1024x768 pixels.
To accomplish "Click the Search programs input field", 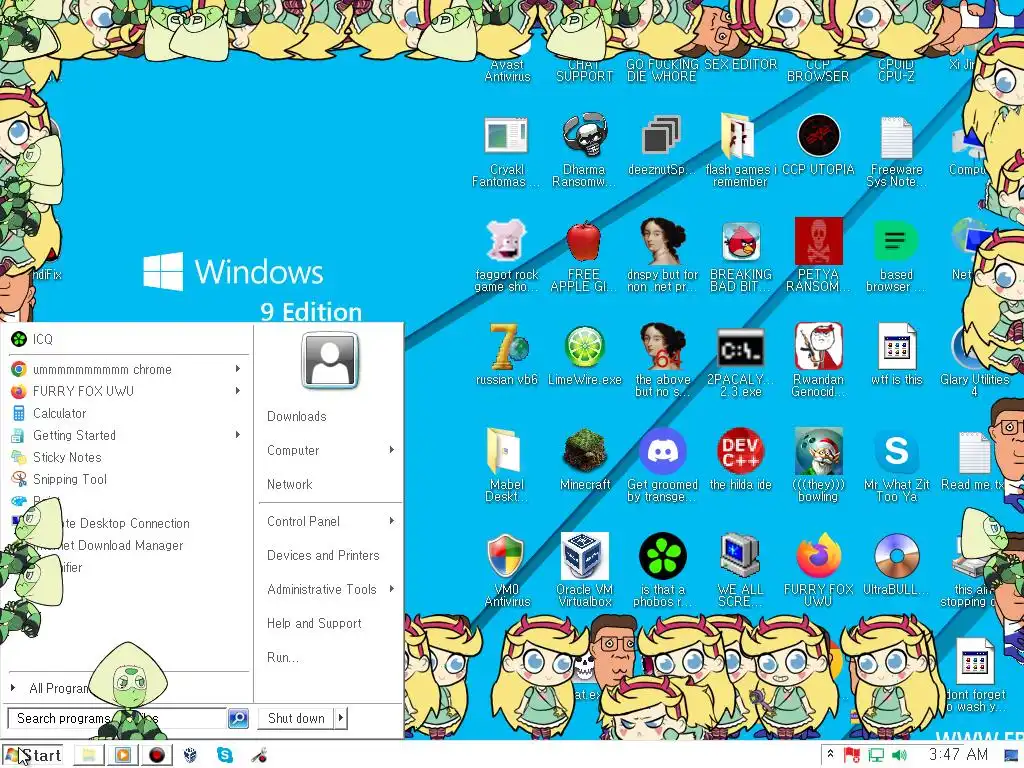I will 118,718.
